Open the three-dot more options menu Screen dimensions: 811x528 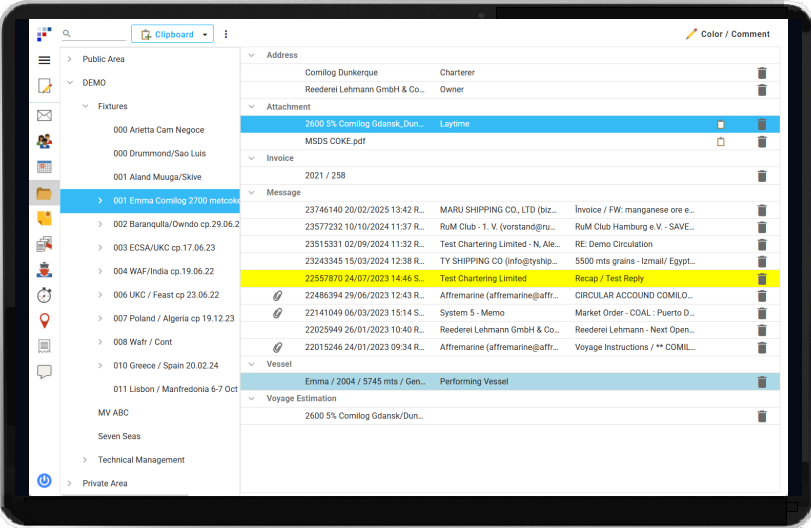point(226,34)
